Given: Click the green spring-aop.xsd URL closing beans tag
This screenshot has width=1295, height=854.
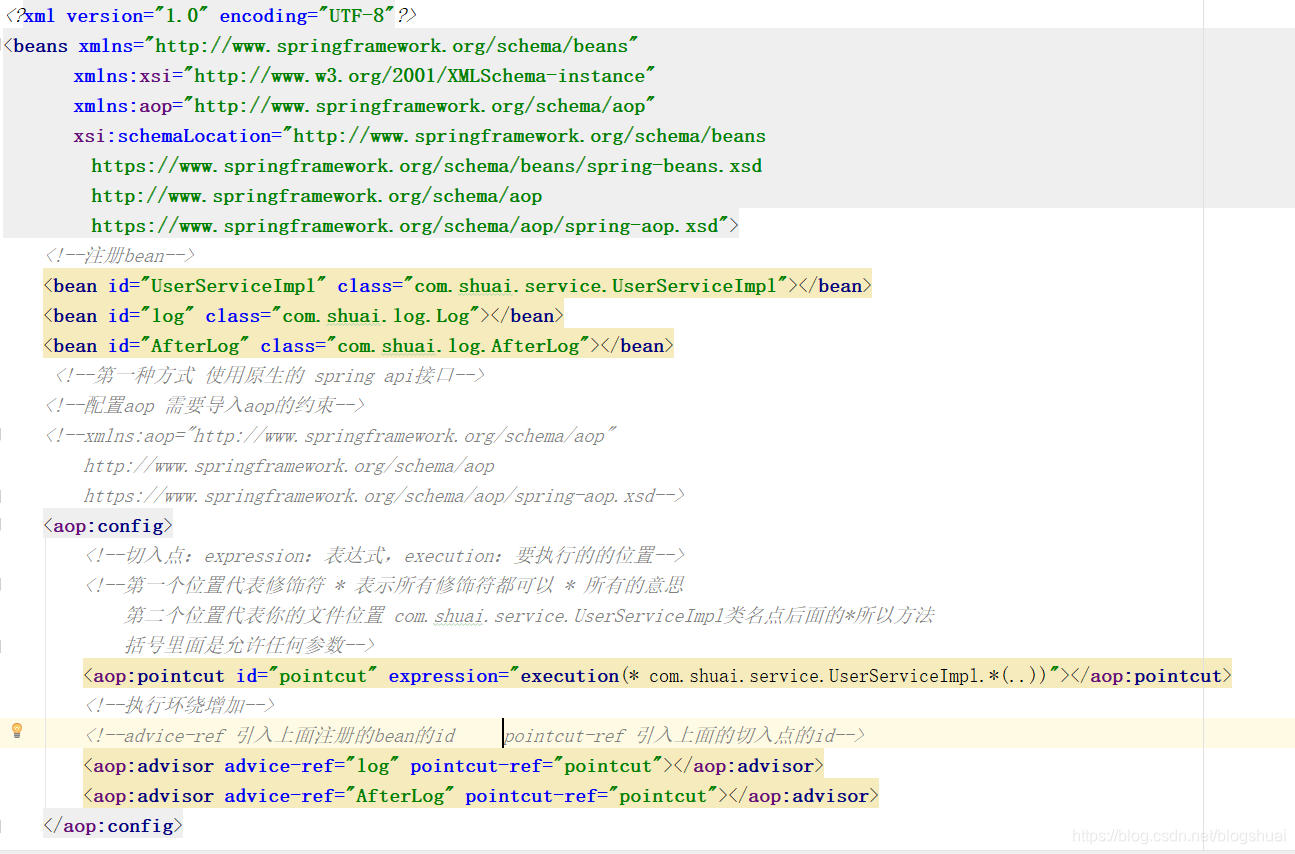Looking at the screenshot, I should pyautogui.click(x=410, y=226).
